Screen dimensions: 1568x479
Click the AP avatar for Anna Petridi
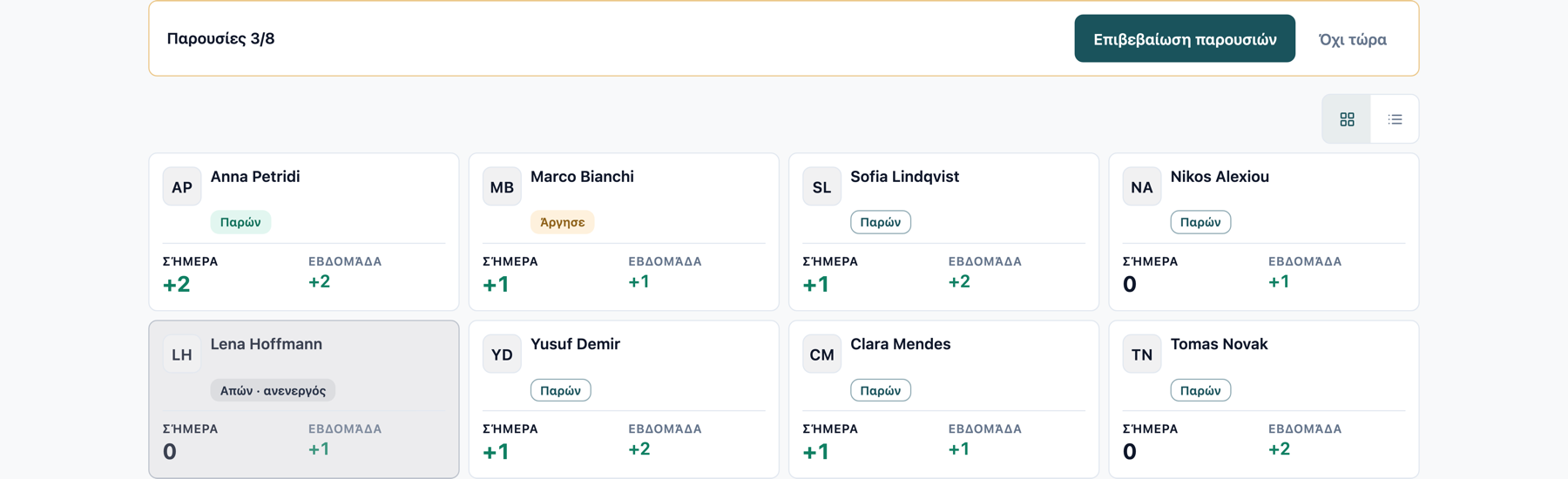click(182, 186)
